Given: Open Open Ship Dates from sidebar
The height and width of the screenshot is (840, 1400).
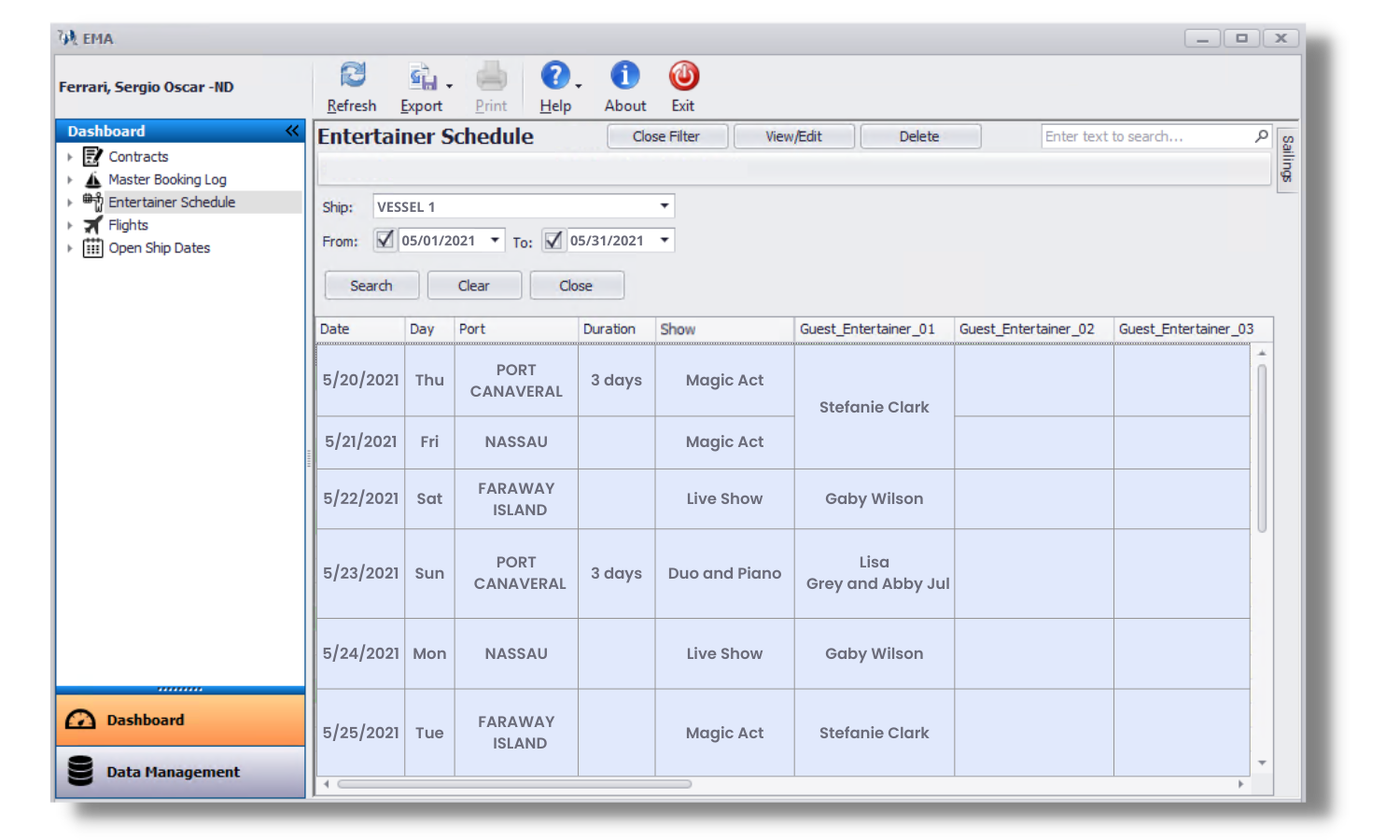Looking at the screenshot, I should pos(159,247).
